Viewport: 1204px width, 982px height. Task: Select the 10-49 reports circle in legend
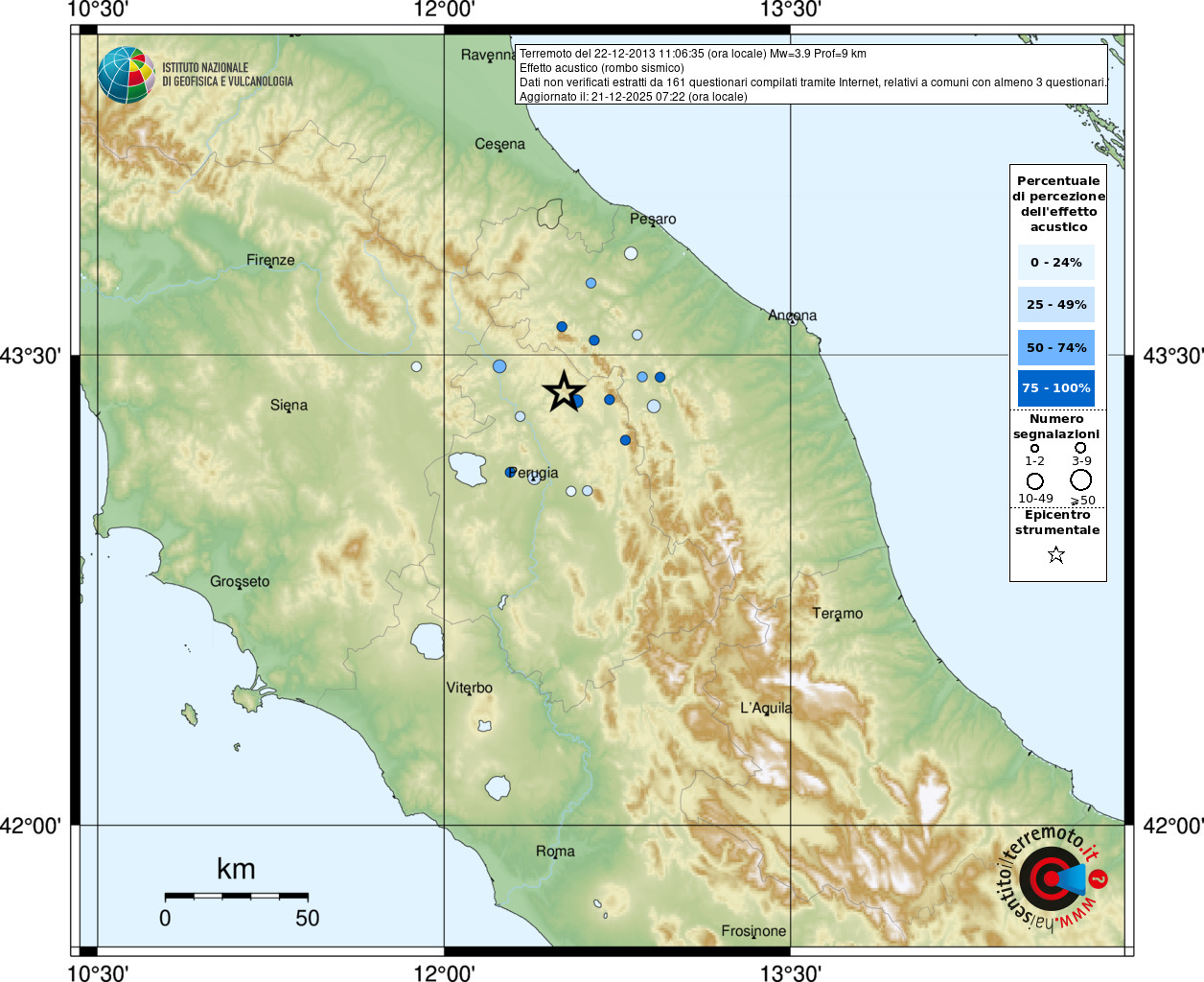point(1035,481)
